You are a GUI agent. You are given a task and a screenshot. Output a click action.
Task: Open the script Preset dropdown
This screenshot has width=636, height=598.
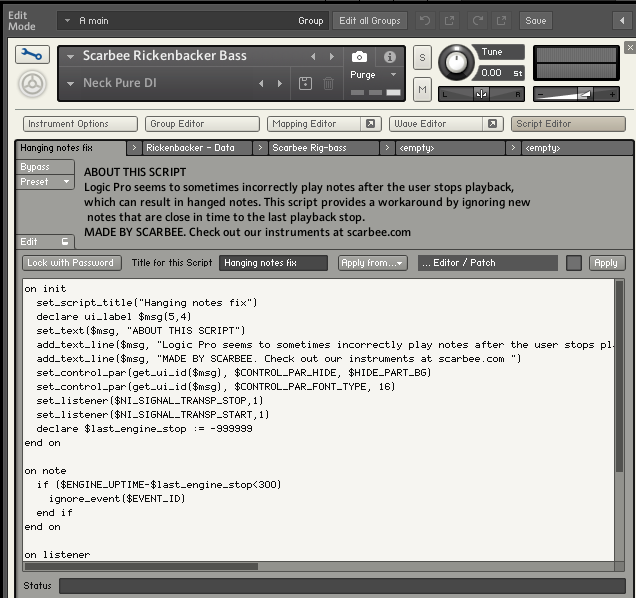(46, 182)
